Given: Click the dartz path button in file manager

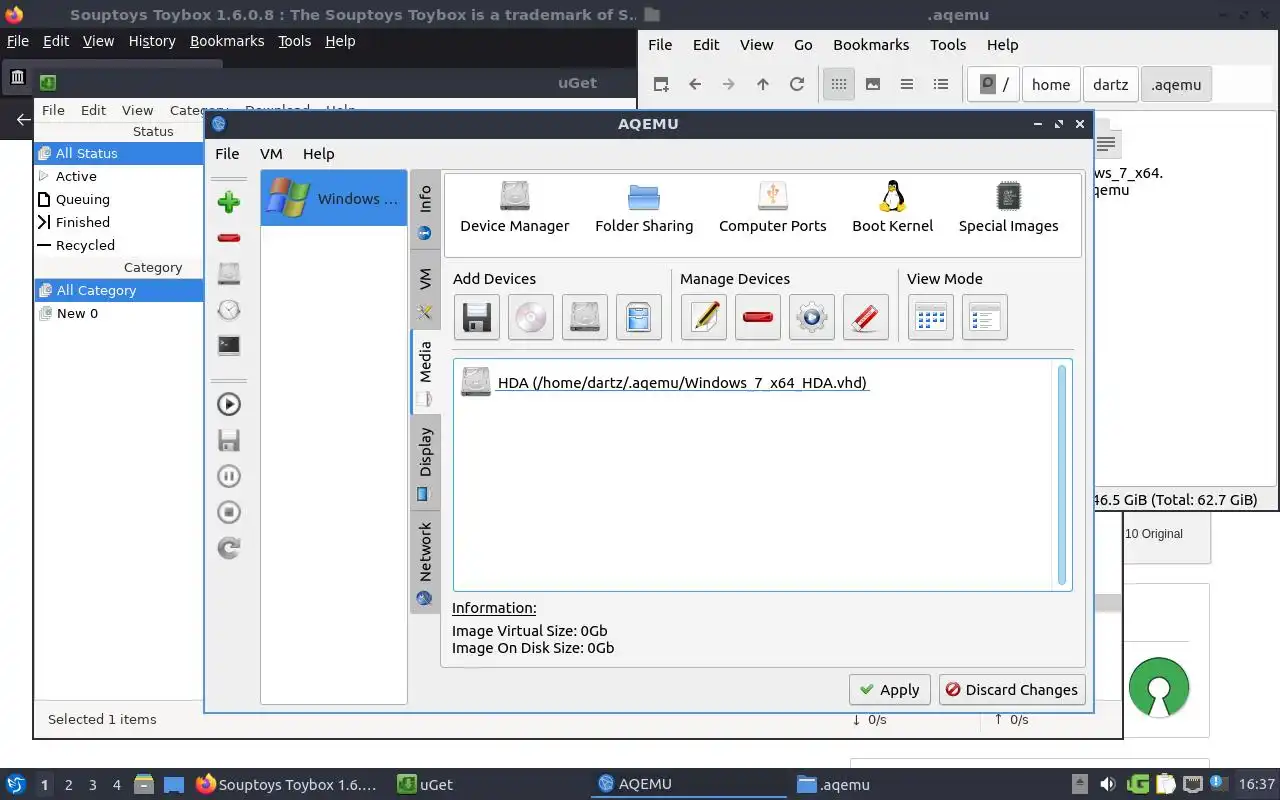Looking at the screenshot, I should 1111,85.
